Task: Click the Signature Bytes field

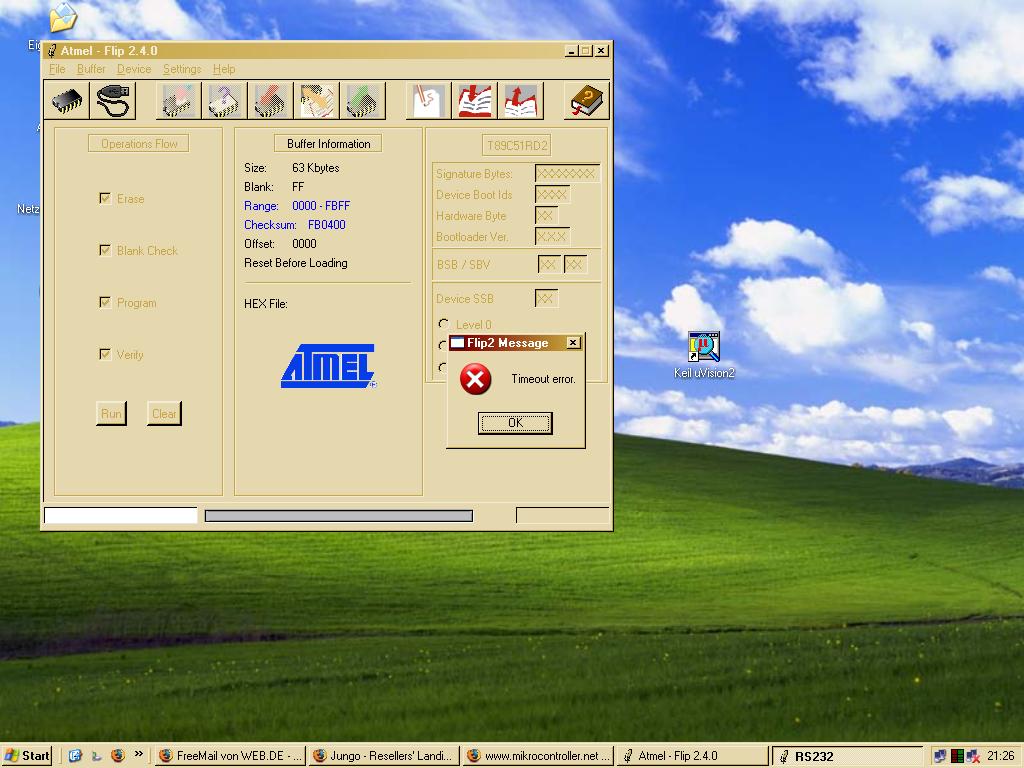Action: [x=568, y=173]
